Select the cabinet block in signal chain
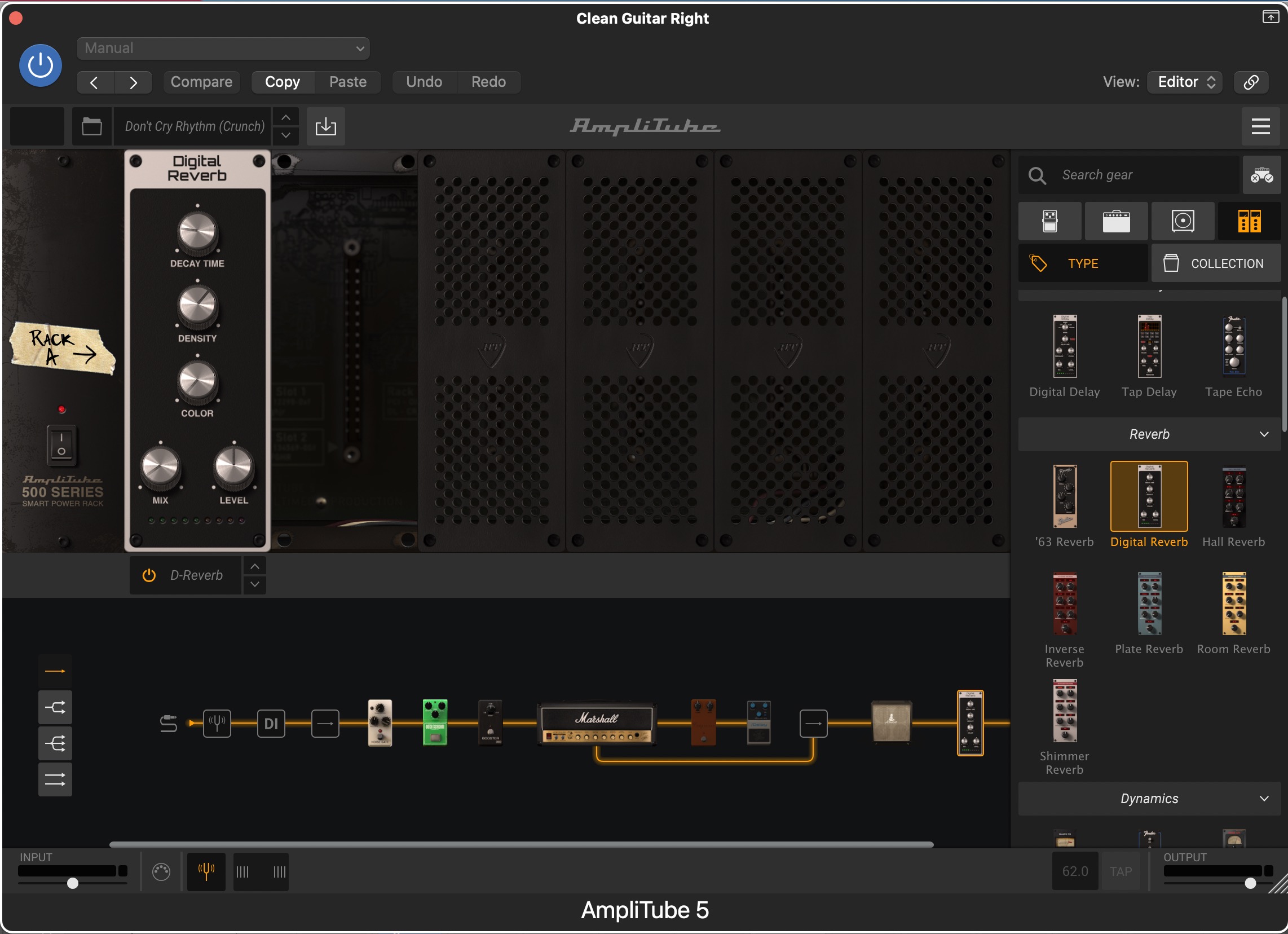 click(891, 722)
